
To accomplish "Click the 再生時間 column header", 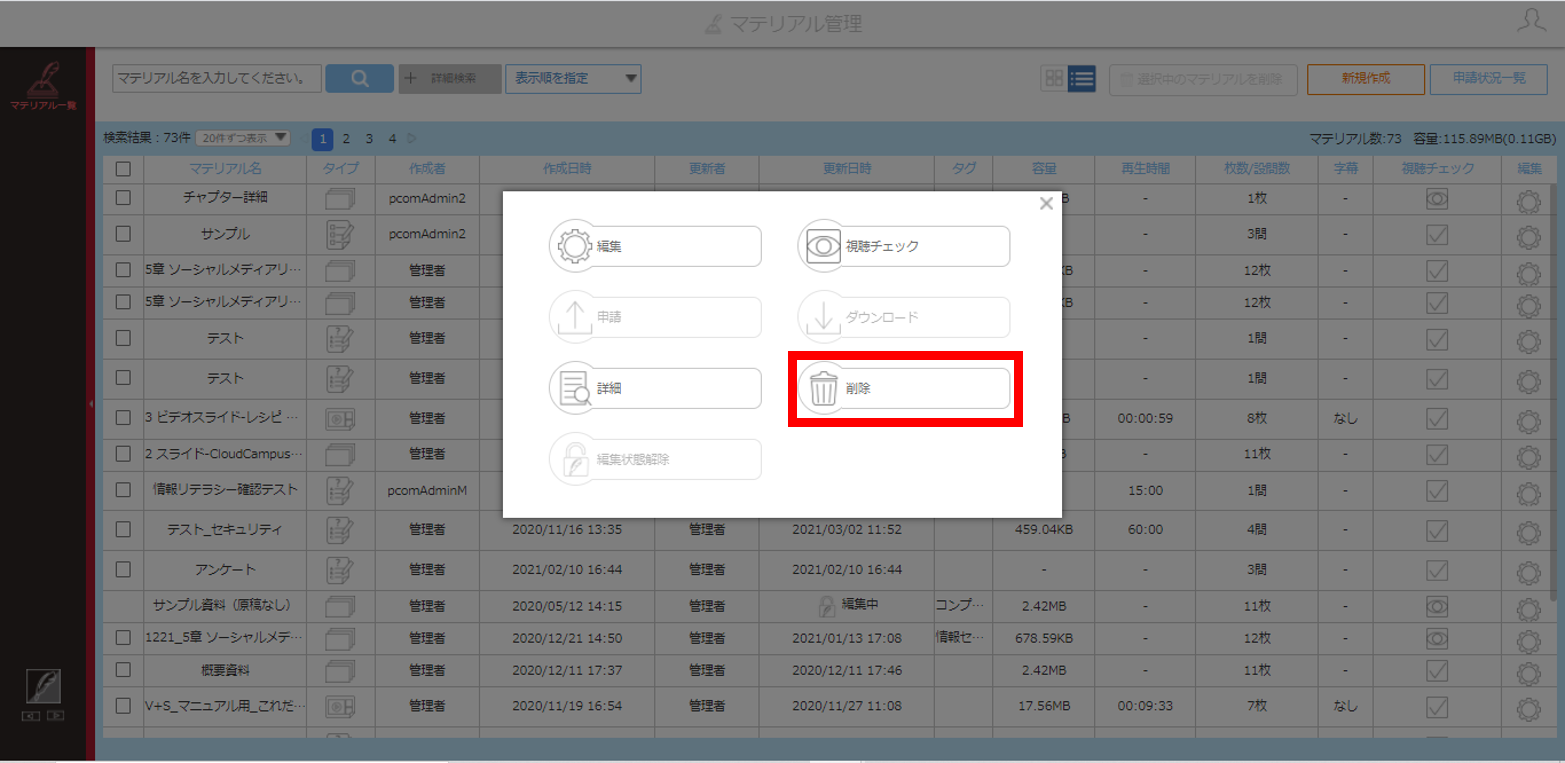I will pos(1144,169).
